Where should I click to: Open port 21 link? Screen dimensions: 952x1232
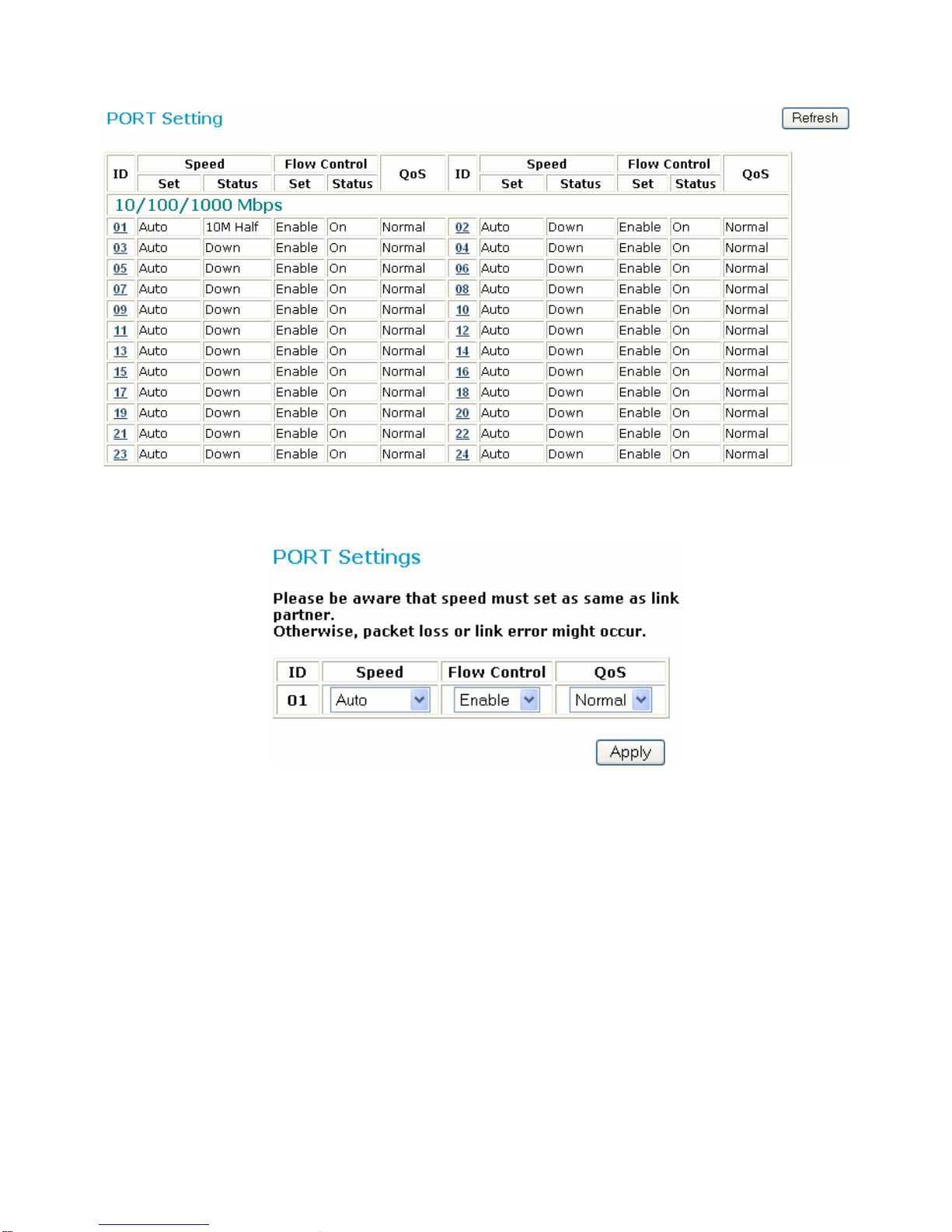120,434
